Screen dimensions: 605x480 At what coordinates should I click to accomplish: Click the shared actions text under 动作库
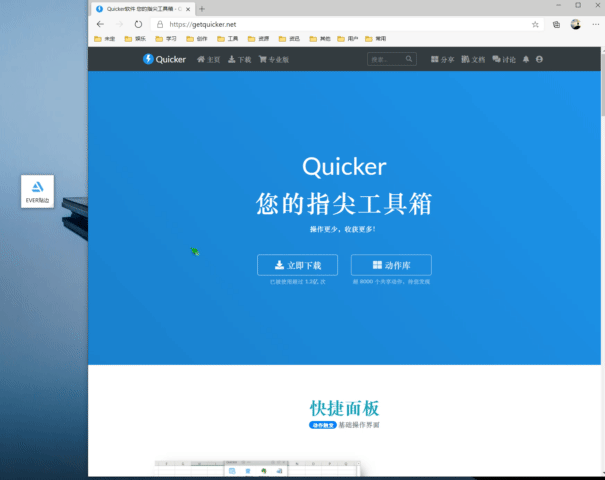(x=391, y=282)
